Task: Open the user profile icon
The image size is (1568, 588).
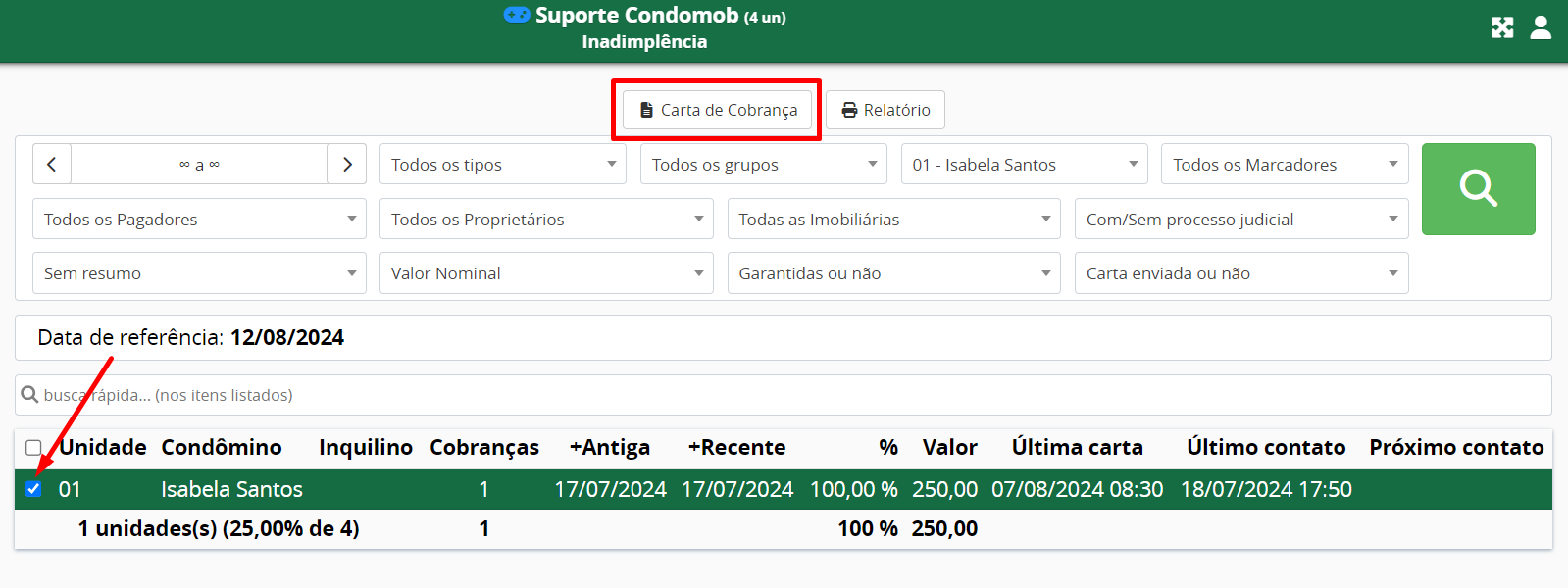Action: click(x=1541, y=27)
